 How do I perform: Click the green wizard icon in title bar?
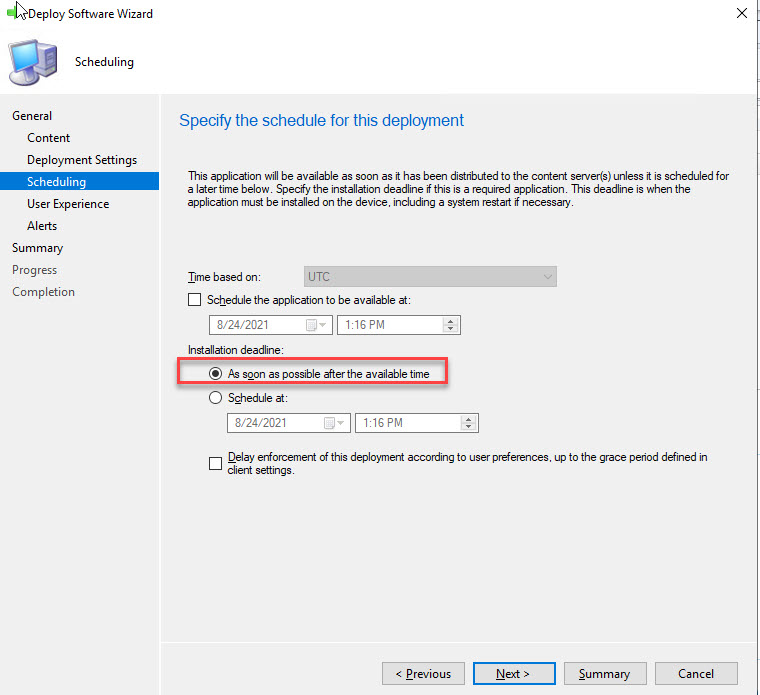pos(10,14)
